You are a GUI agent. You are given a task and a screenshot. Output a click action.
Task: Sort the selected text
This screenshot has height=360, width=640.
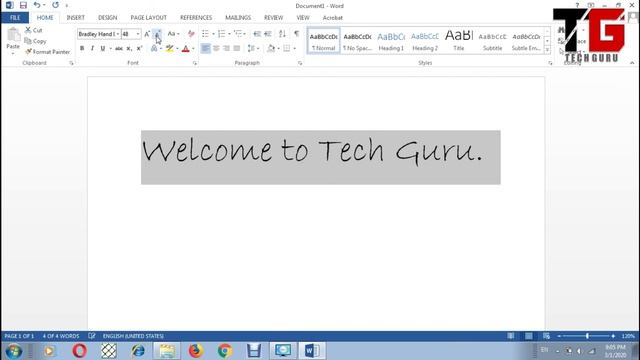pyautogui.click(x=282, y=34)
